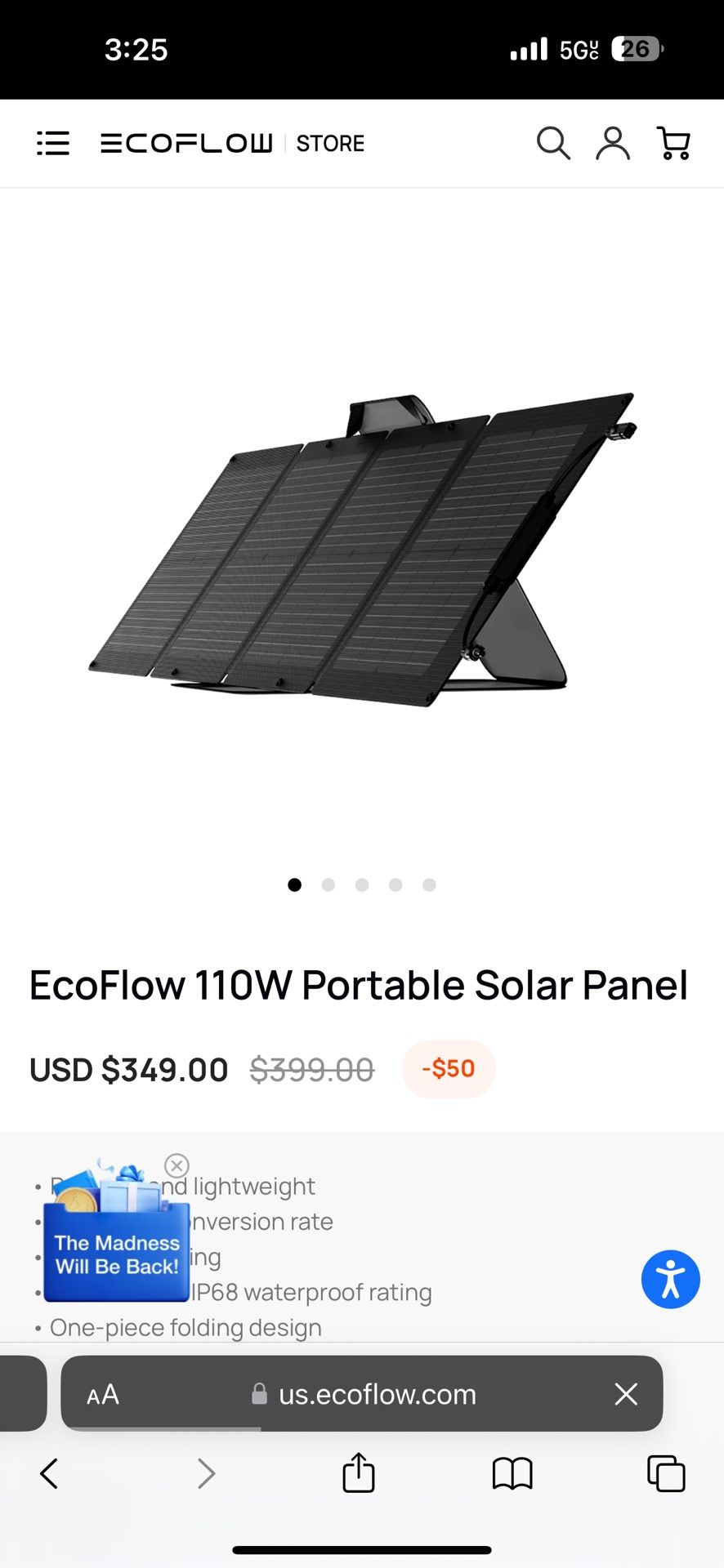
Task: Go back to the previous page
Action: click(x=49, y=1473)
